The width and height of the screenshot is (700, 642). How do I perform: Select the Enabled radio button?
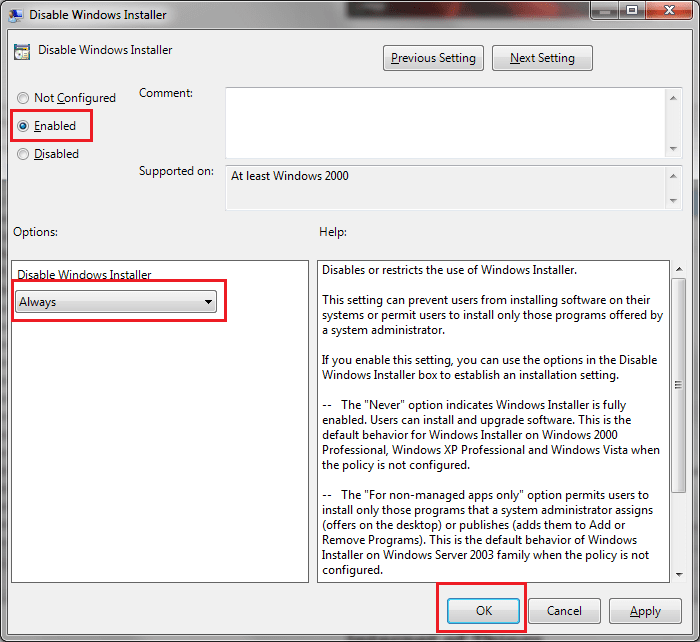pyautogui.click(x=23, y=126)
